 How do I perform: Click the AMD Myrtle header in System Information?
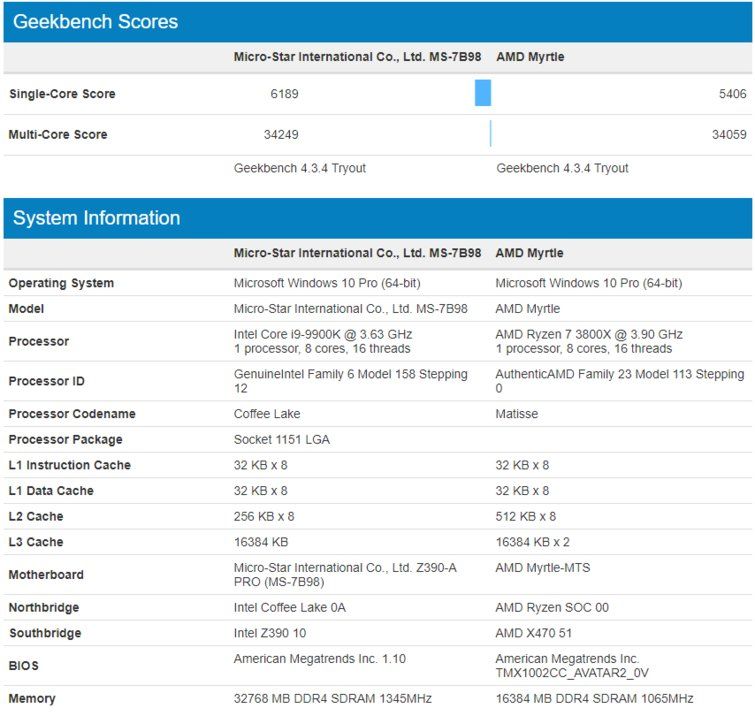click(529, 253)
